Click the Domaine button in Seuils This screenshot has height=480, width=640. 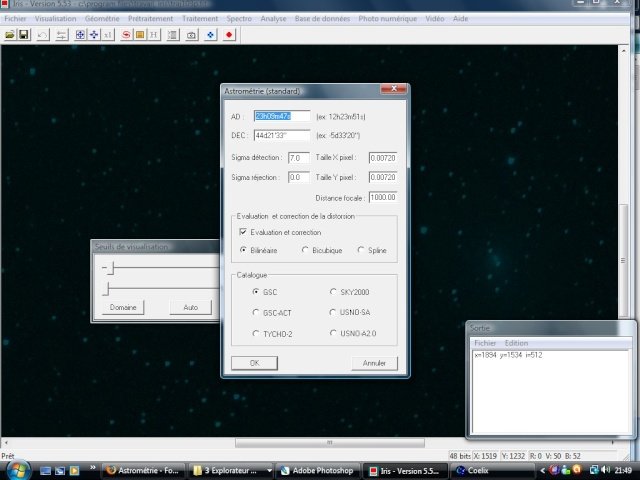123,307
